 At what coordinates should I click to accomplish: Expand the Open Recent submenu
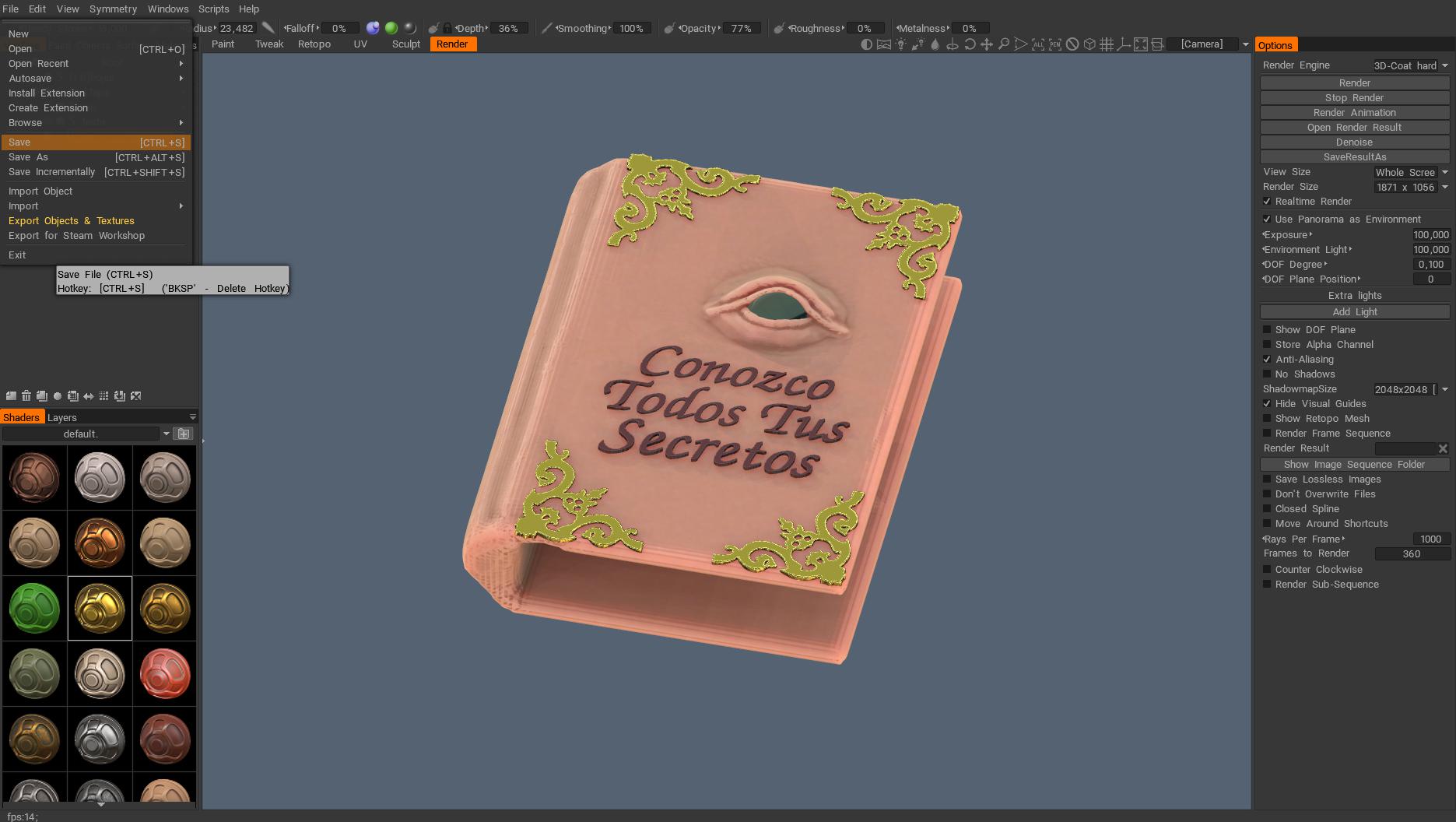tap(96, 64)
